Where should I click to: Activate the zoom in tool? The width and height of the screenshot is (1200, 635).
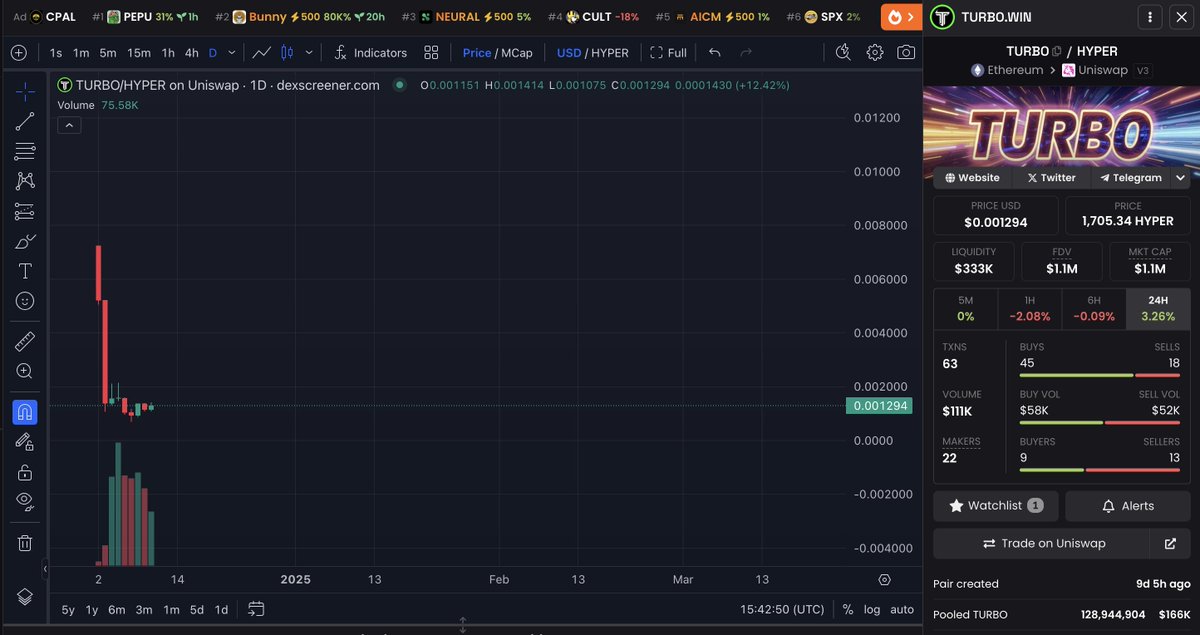pos(25,371)
